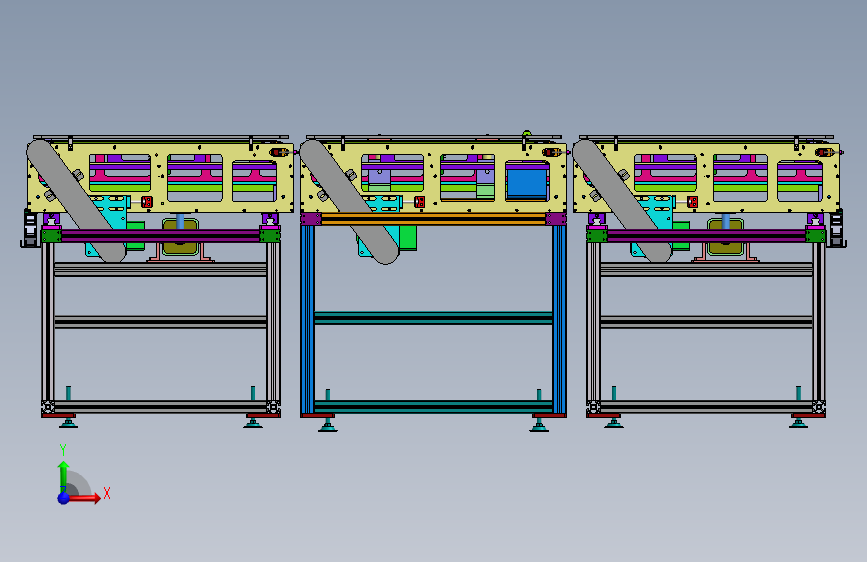Select the gray diagonal belt guard on the right unit
867x562 pixels.
pyautogui.click(x=623, y=200)
